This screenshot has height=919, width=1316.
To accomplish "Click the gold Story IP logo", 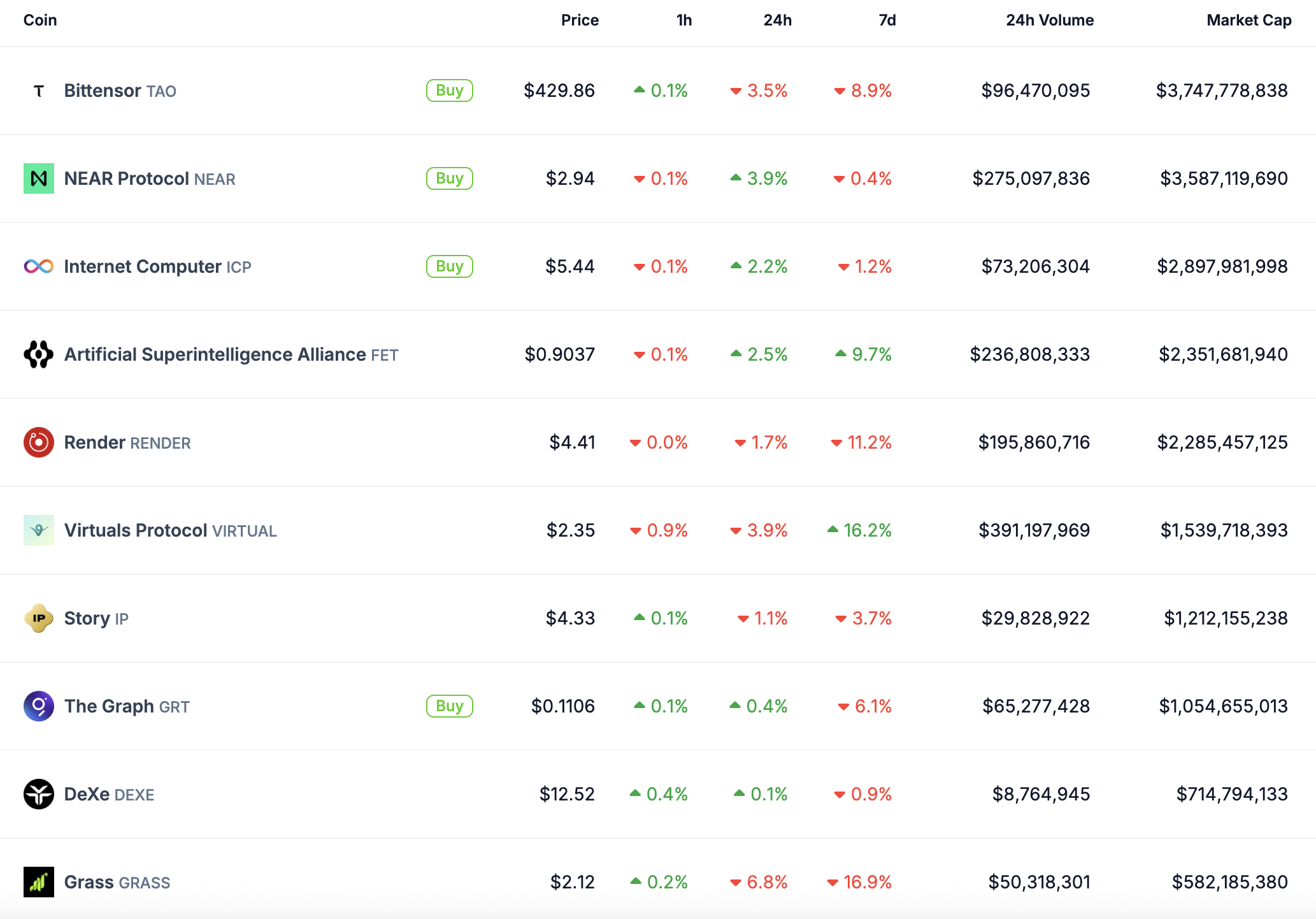I will [x=38, y=618].
